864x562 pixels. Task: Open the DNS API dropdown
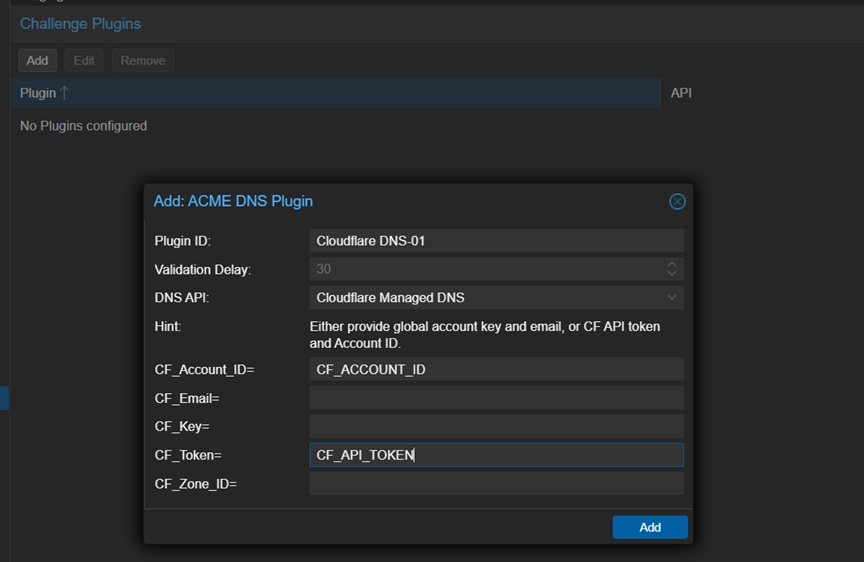[672, 298]
